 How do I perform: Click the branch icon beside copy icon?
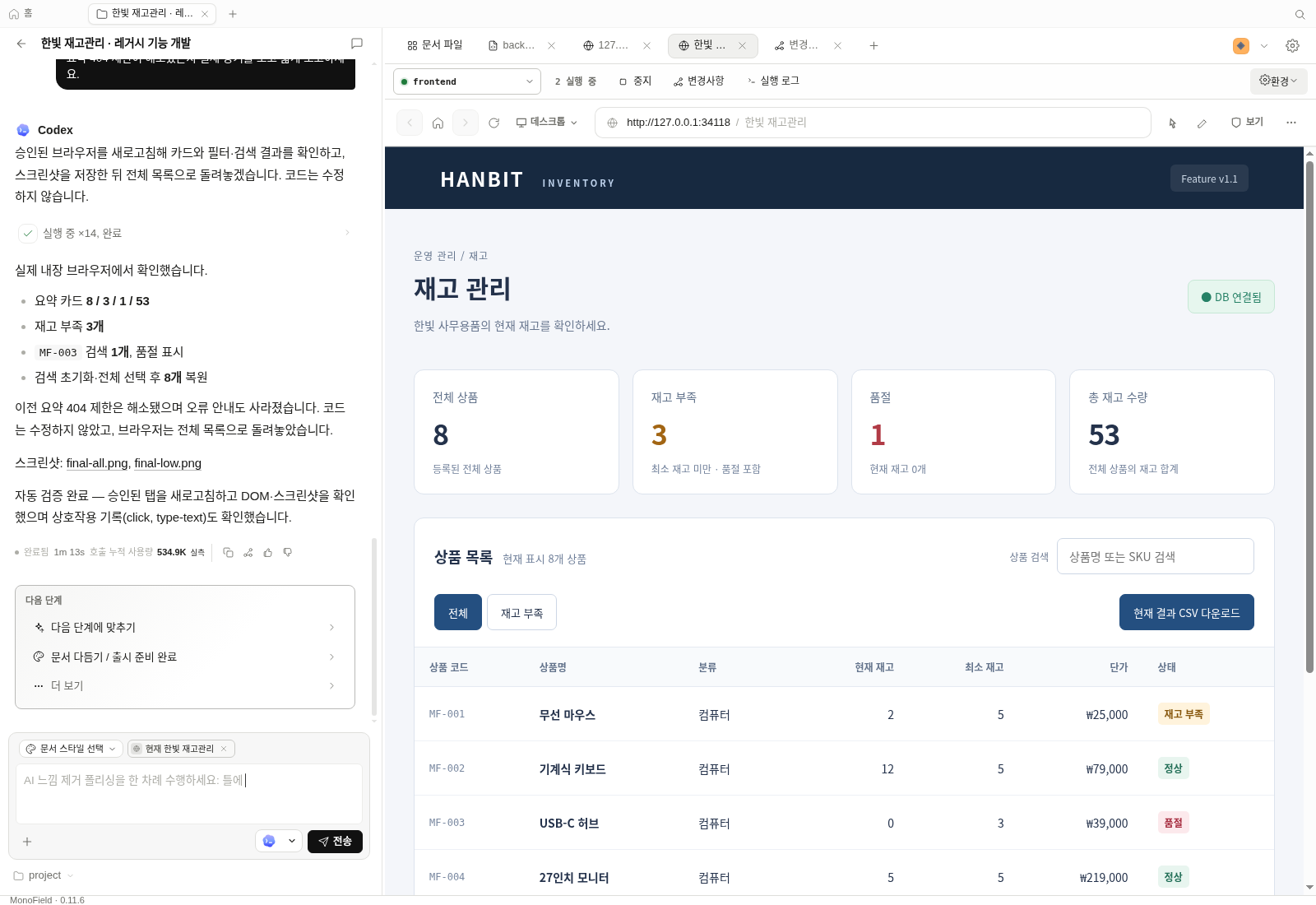(x=248, y=552)
